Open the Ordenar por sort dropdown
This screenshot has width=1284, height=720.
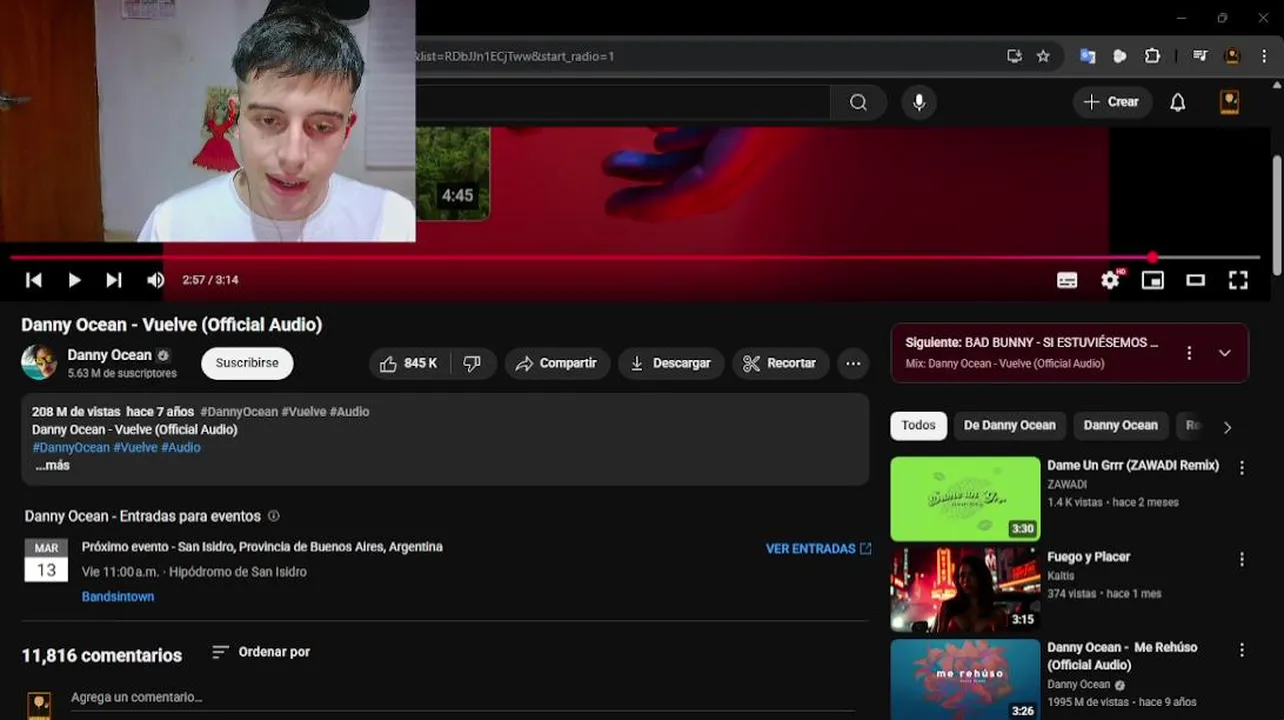click(261, 652)
